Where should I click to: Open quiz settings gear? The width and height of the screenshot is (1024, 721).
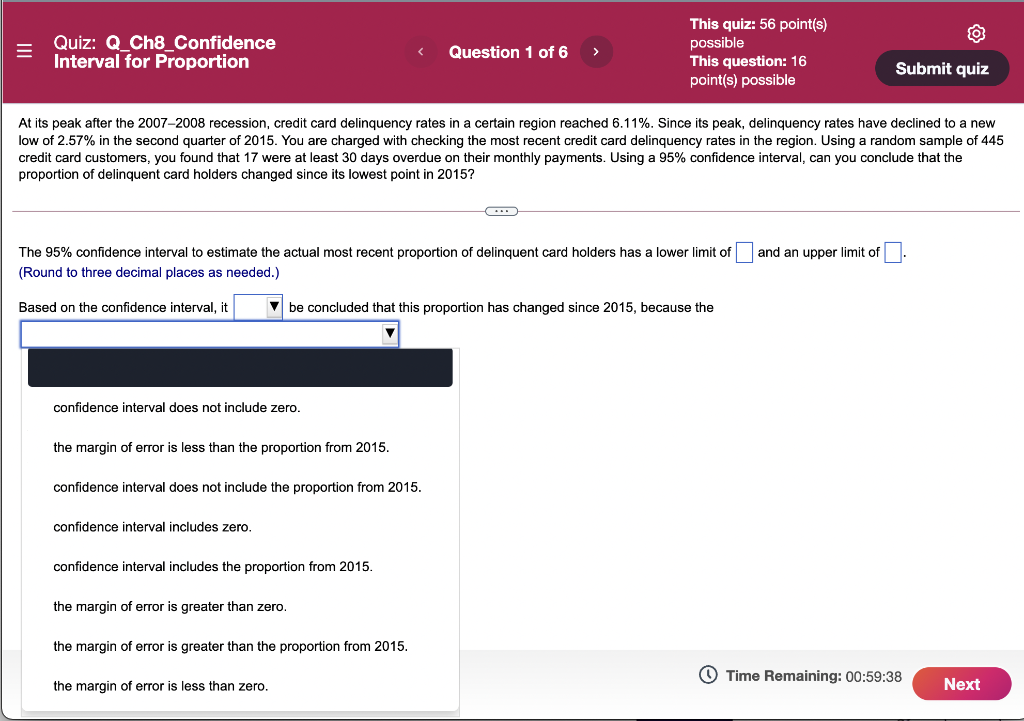click(976, 33)
